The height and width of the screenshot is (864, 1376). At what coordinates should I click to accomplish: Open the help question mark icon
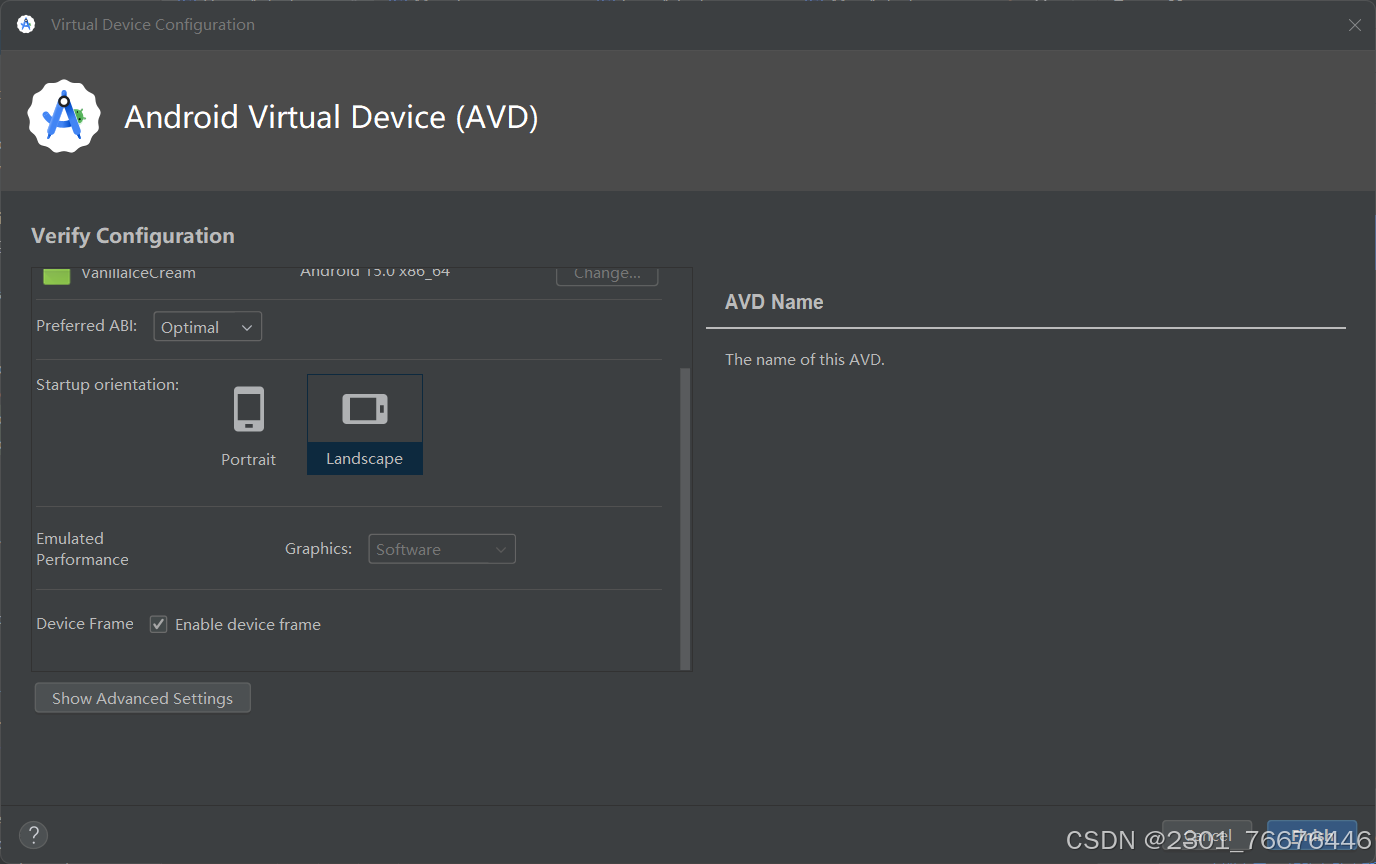(x=33, y=835)
